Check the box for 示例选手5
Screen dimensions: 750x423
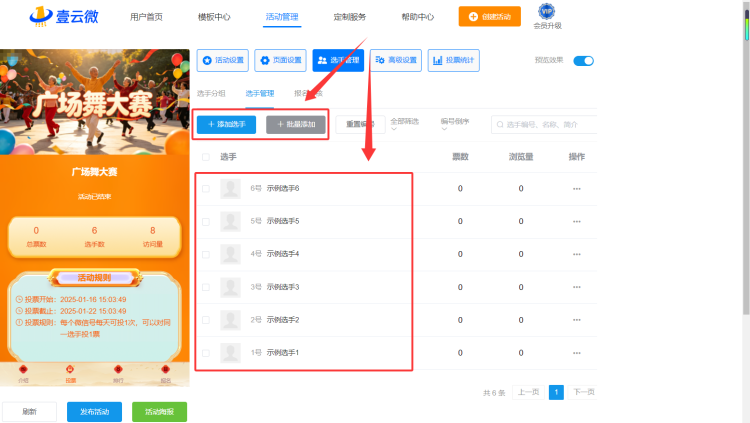click(x=206, y=222)
